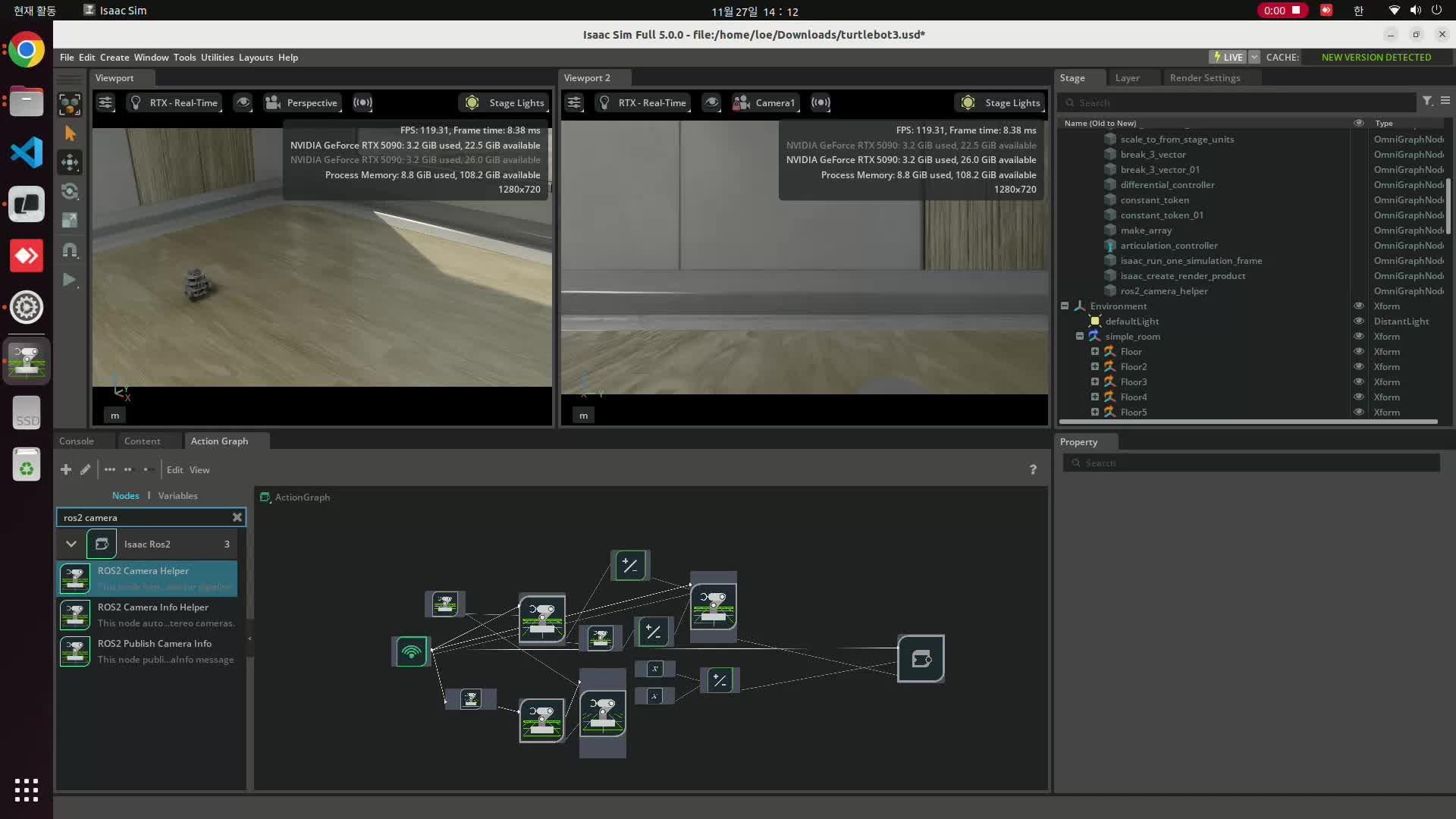This screenshot has height=819, width=1456.
Task: Open Viewport settings sliders icon
Action: [x=105, y=102]
